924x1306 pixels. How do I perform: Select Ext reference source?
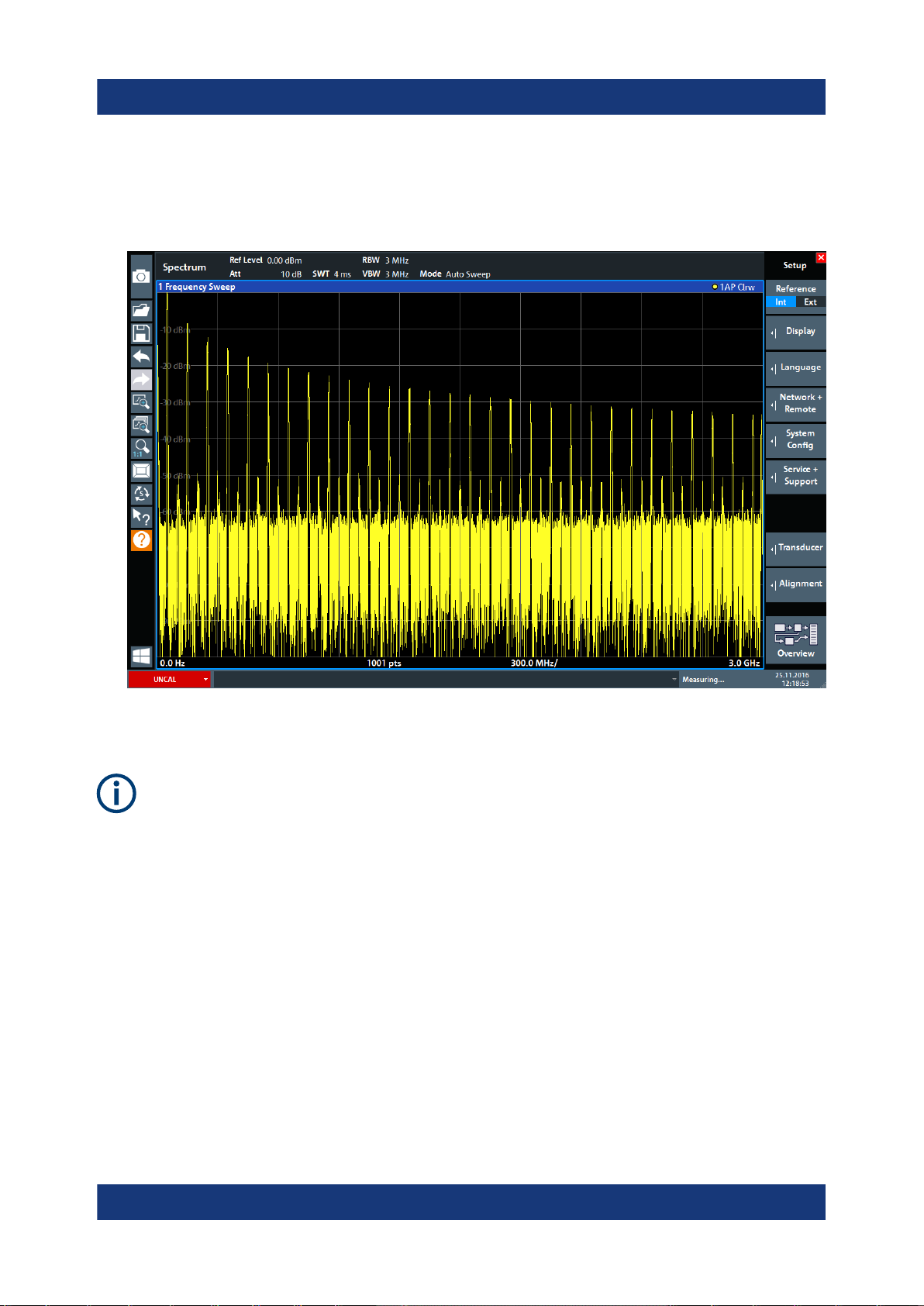coord(810,302)
